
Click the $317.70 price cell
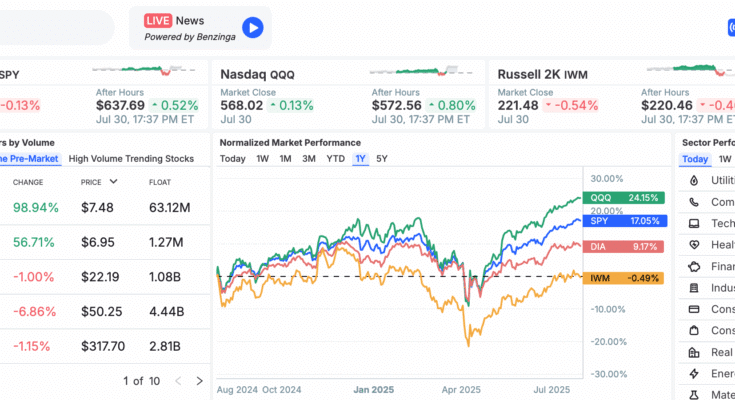point(103,347)
